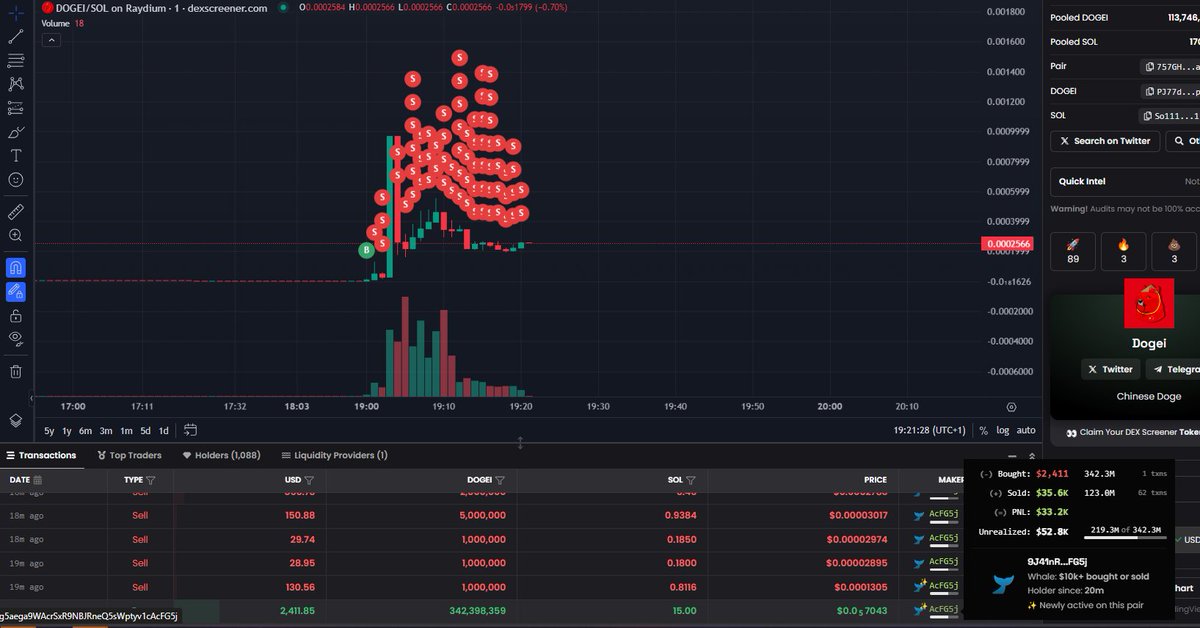
Task: Expand the Quick Intel section
Action: click(x=1125, y=182)
